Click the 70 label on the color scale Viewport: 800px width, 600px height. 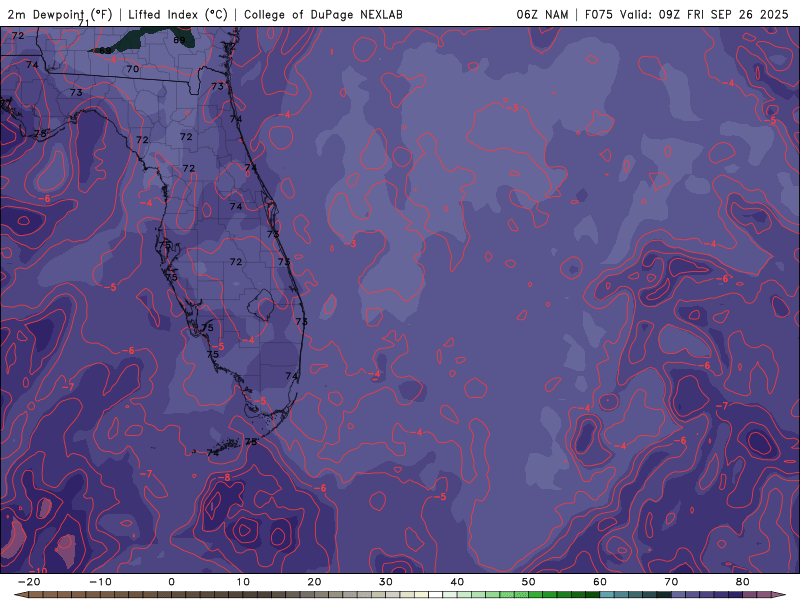671,582
